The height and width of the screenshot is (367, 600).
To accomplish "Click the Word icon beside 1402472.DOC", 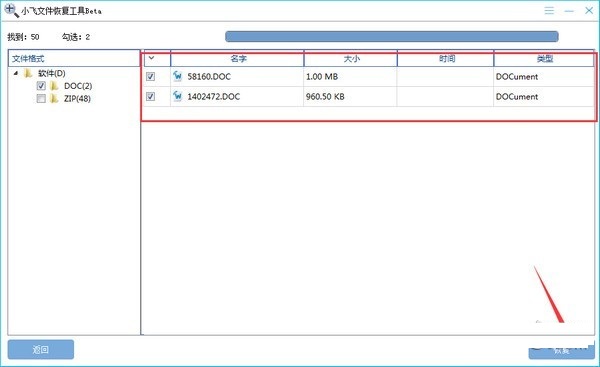I will [177, 96].
